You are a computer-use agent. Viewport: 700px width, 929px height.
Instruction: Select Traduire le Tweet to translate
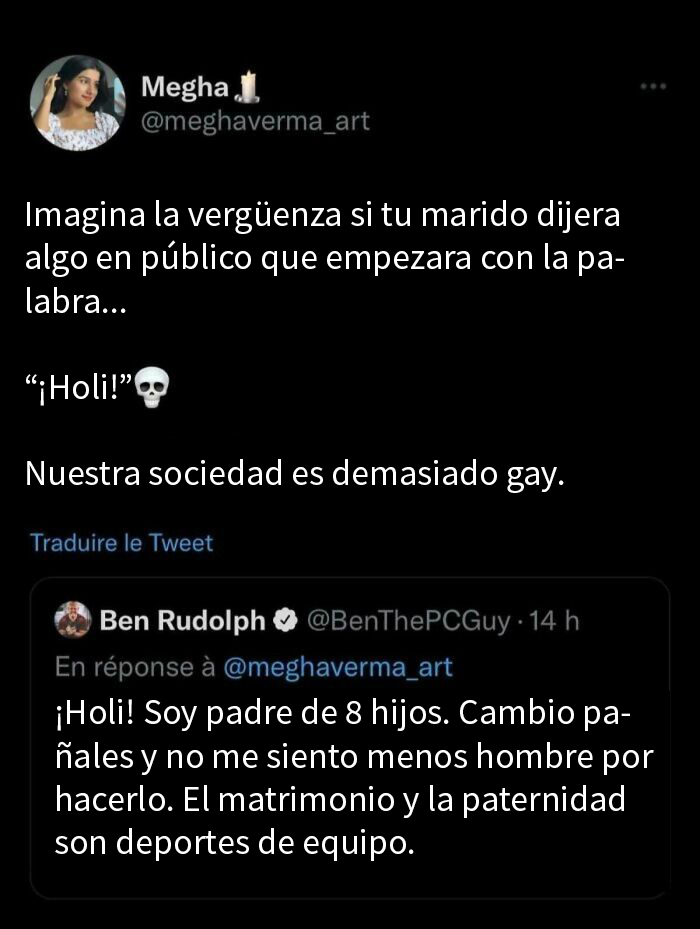120,543
